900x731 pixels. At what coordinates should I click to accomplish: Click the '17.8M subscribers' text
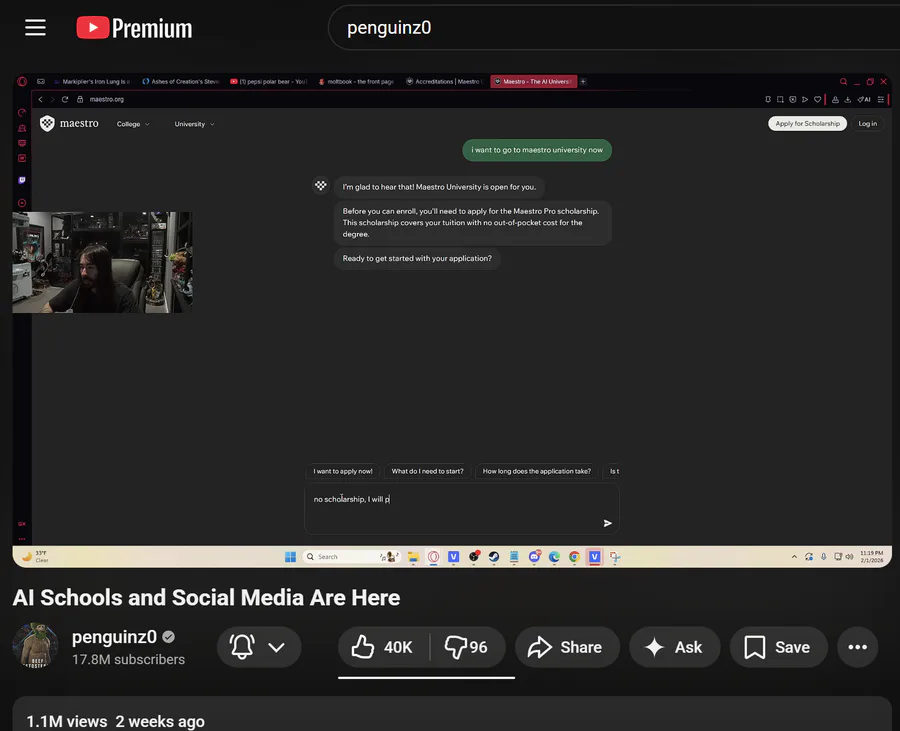[128, 659]
